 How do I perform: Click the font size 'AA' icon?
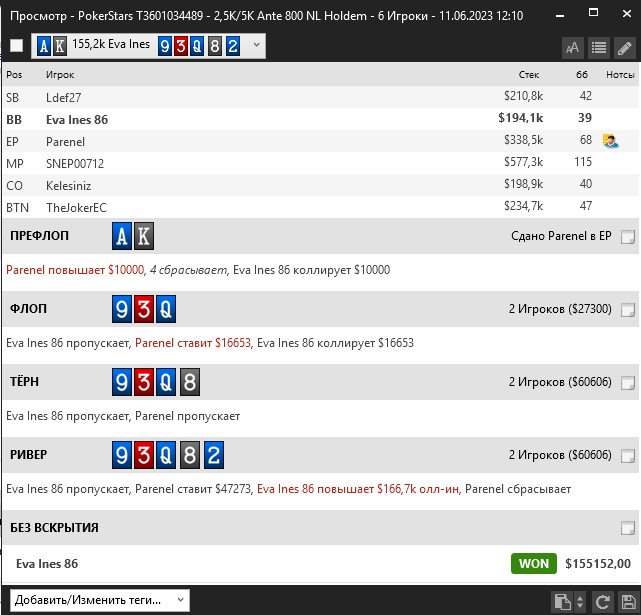573,48
